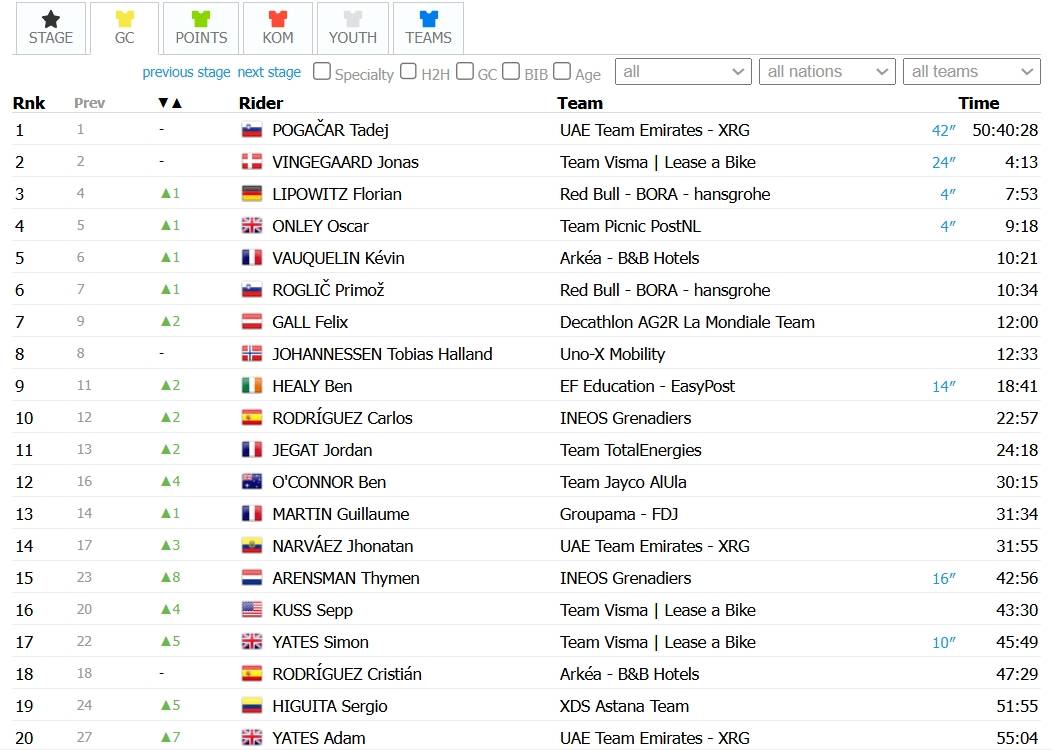Follow the next stage link
The height and width of the screenshot is (750, 1052).
(x=269, y=72)
